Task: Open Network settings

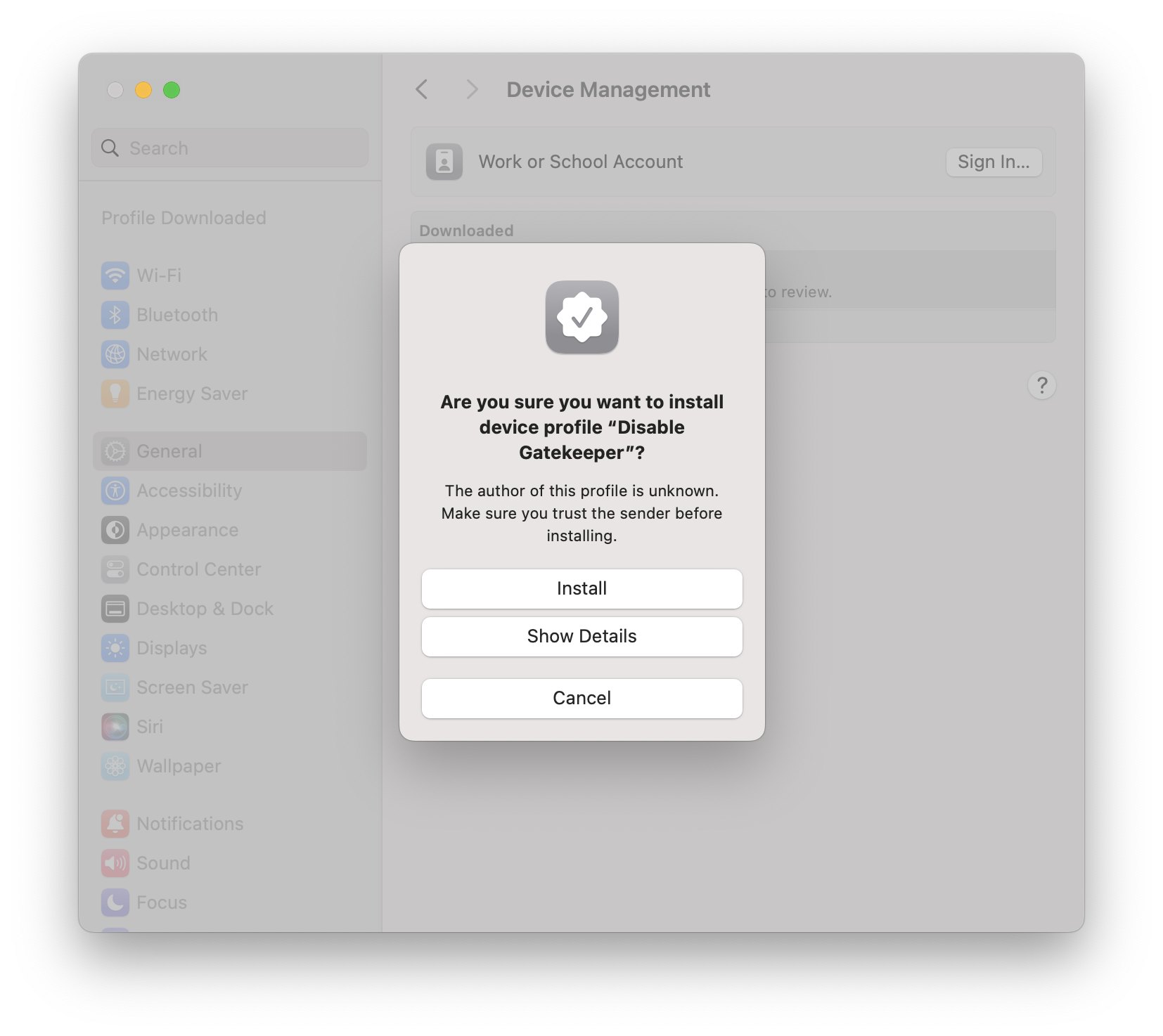Action: [x=172, y=354]
